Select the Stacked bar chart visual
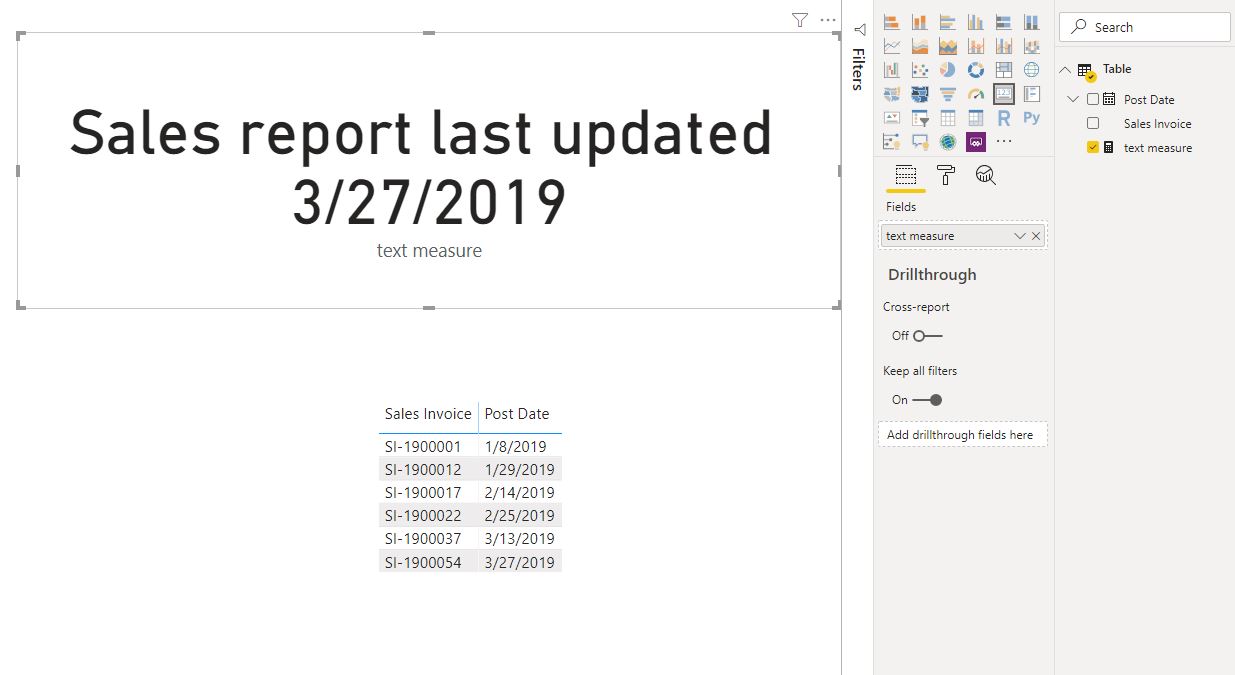The height and width of the screenshot is (675, 1235). point(892,21)
